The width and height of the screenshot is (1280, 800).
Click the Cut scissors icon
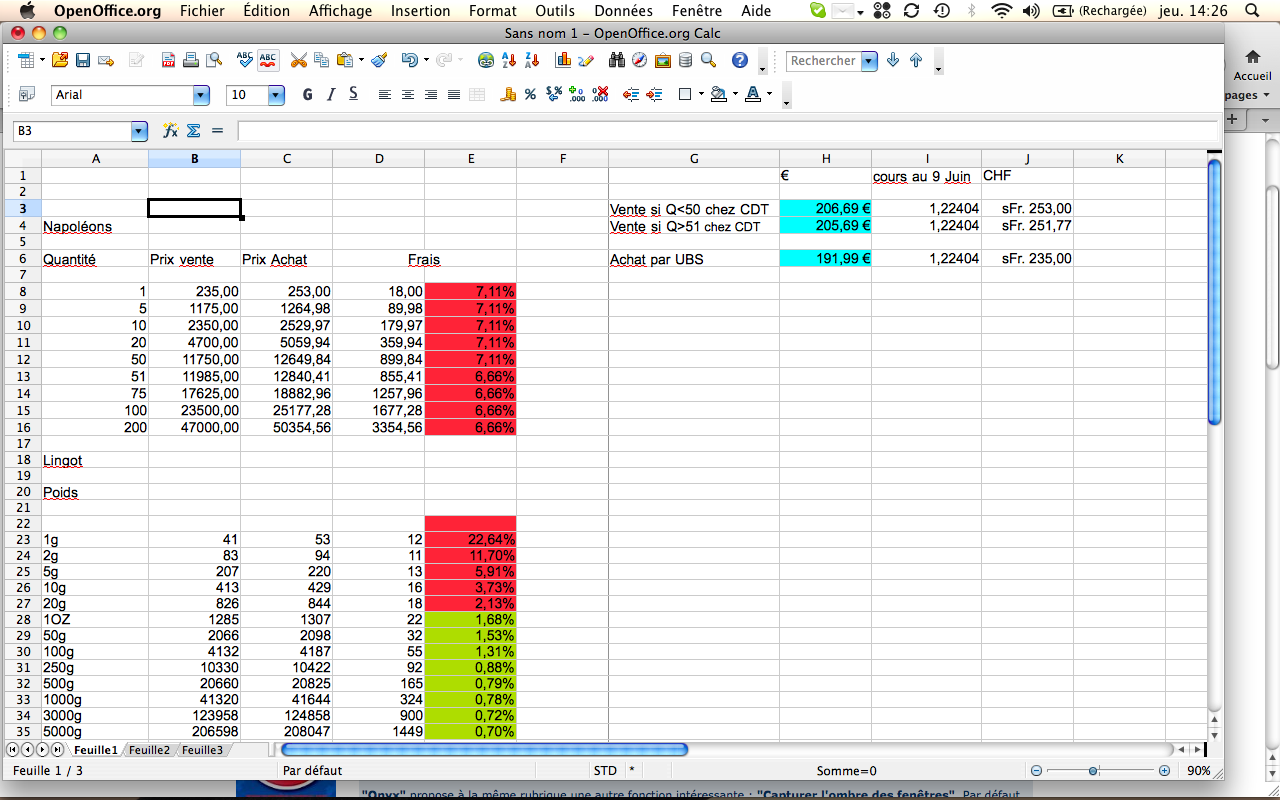point(298,61)
